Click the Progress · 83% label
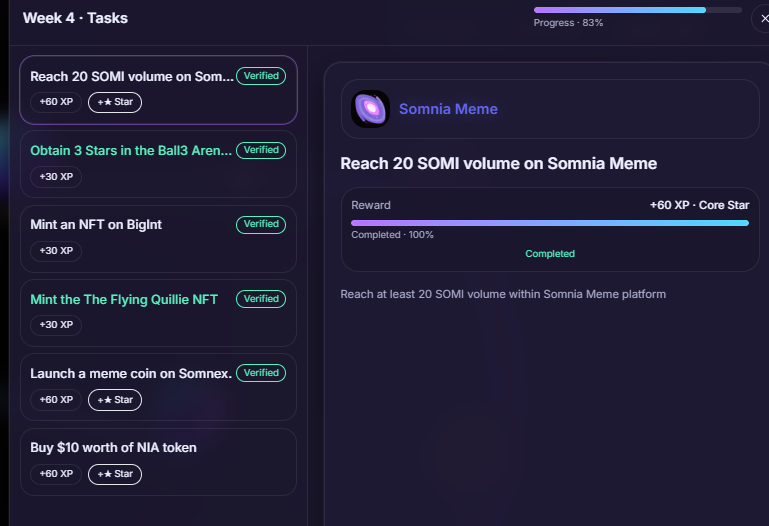Image resolution: width=769 pixels, height=526 pixels. tap(568, 23)
